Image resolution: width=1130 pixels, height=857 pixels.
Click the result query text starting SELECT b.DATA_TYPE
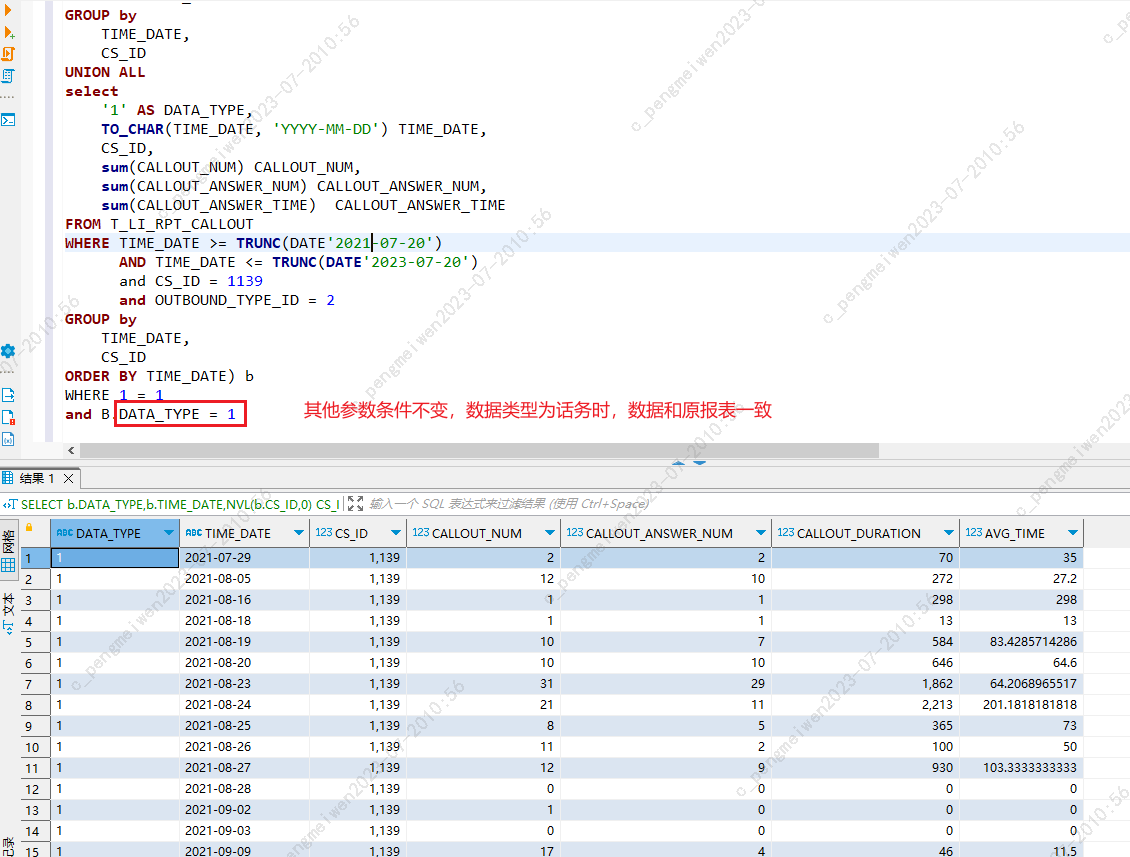pyautogui.click(x=180, y=505)
